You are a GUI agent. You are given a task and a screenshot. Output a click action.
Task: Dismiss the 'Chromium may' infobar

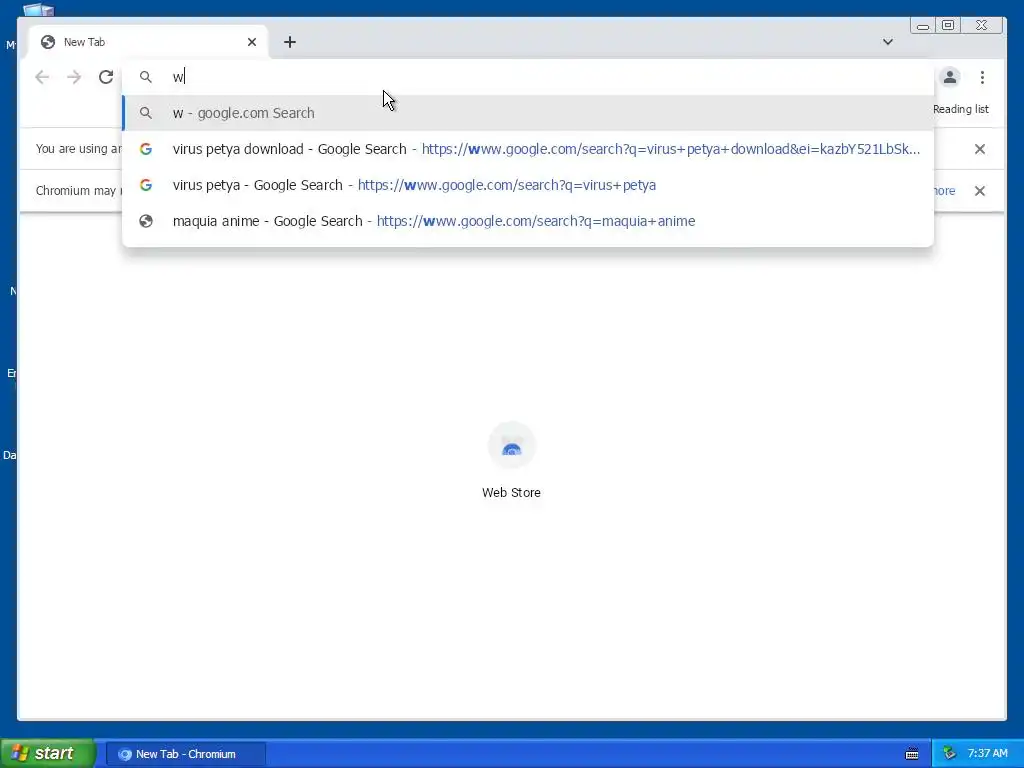coord(980,191)
